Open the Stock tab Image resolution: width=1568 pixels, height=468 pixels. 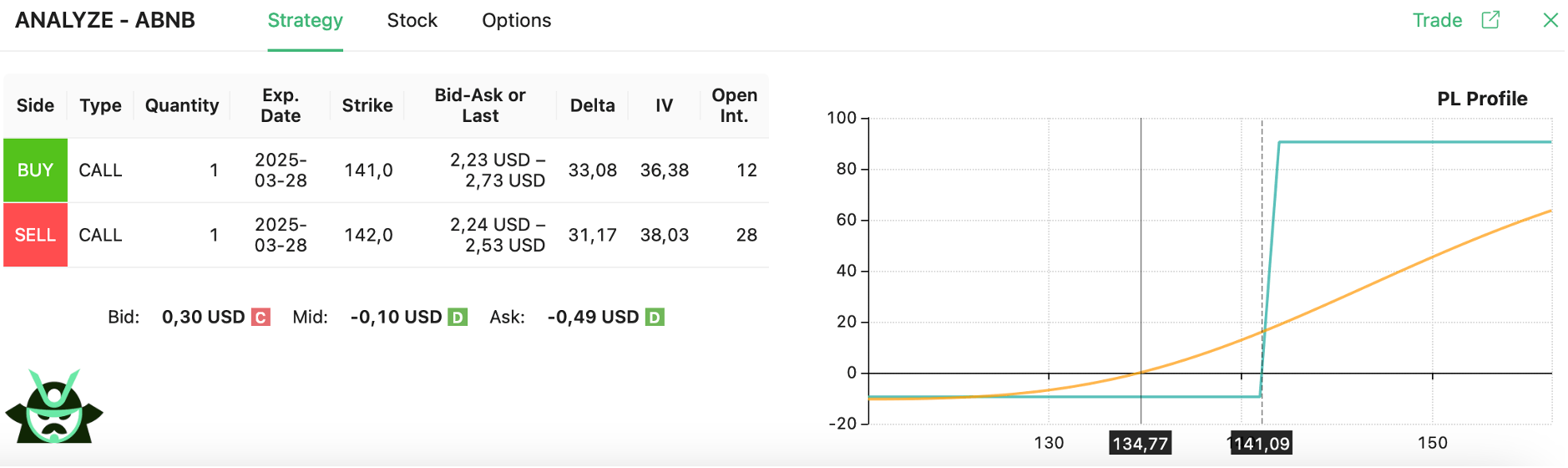coord(412,21)
